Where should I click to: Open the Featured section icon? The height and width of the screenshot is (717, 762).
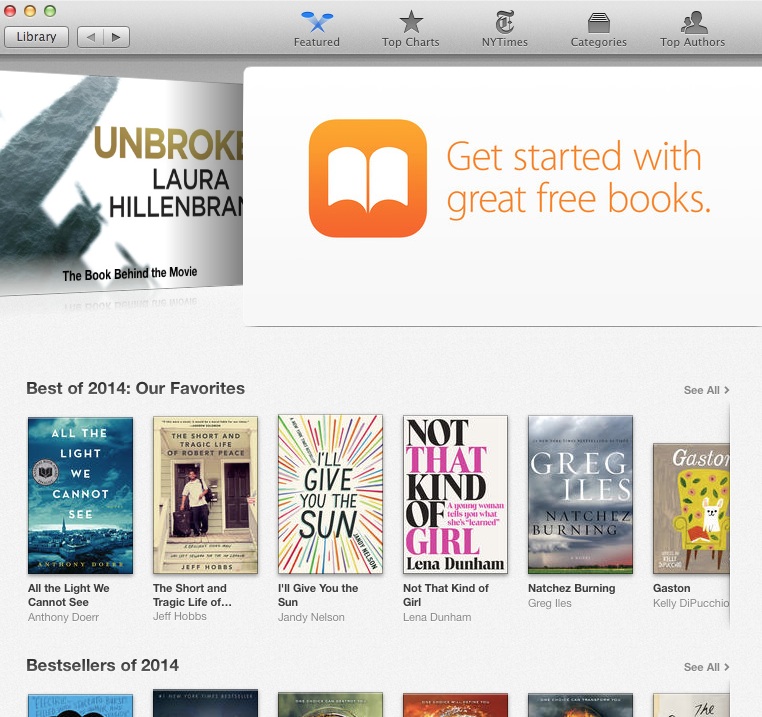(317, 22)
